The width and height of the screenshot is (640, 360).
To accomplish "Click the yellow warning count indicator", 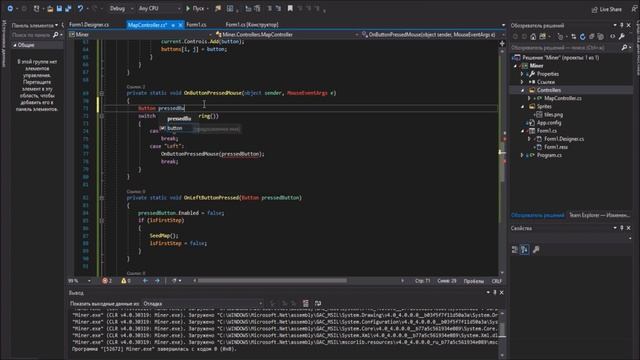I will click(x=126, y=281).
